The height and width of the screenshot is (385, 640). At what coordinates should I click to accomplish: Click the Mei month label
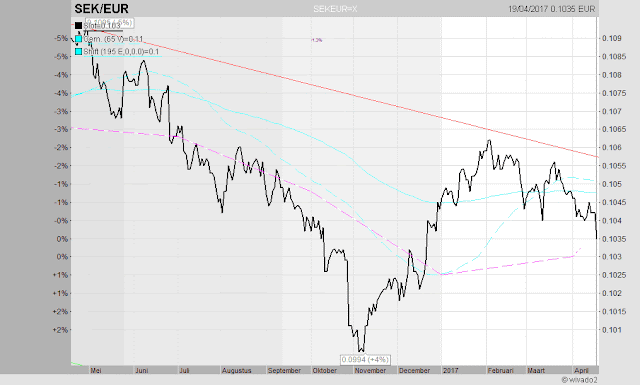click(96, 370)
